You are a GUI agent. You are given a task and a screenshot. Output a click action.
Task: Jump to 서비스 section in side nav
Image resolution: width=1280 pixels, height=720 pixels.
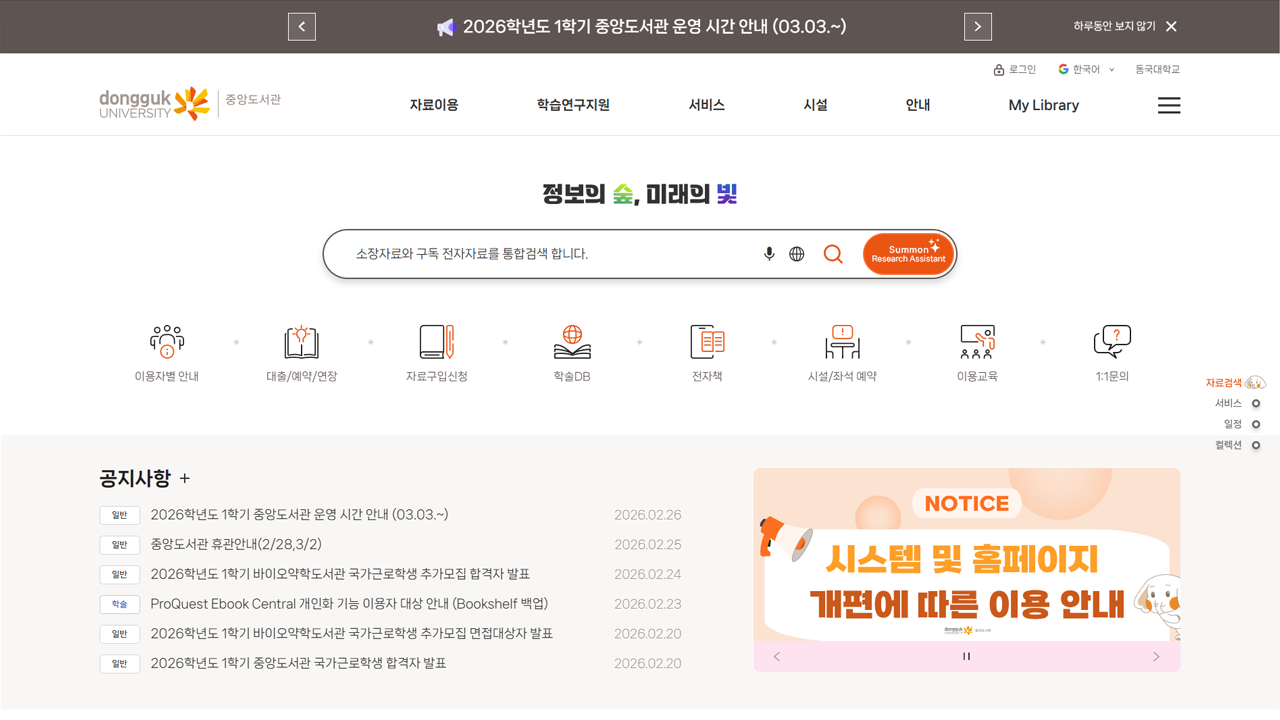point(1237,404)
